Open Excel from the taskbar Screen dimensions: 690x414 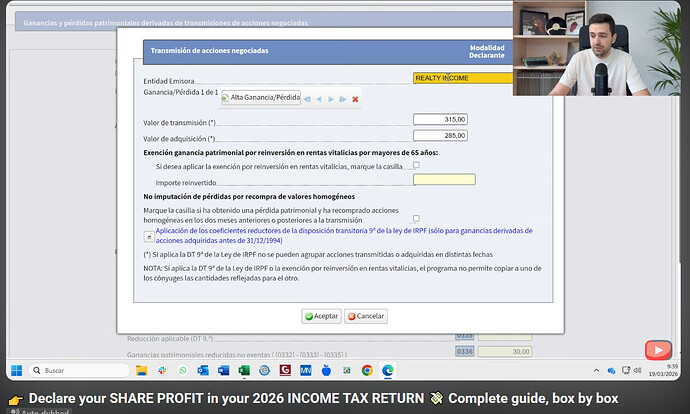pos(244,370)
